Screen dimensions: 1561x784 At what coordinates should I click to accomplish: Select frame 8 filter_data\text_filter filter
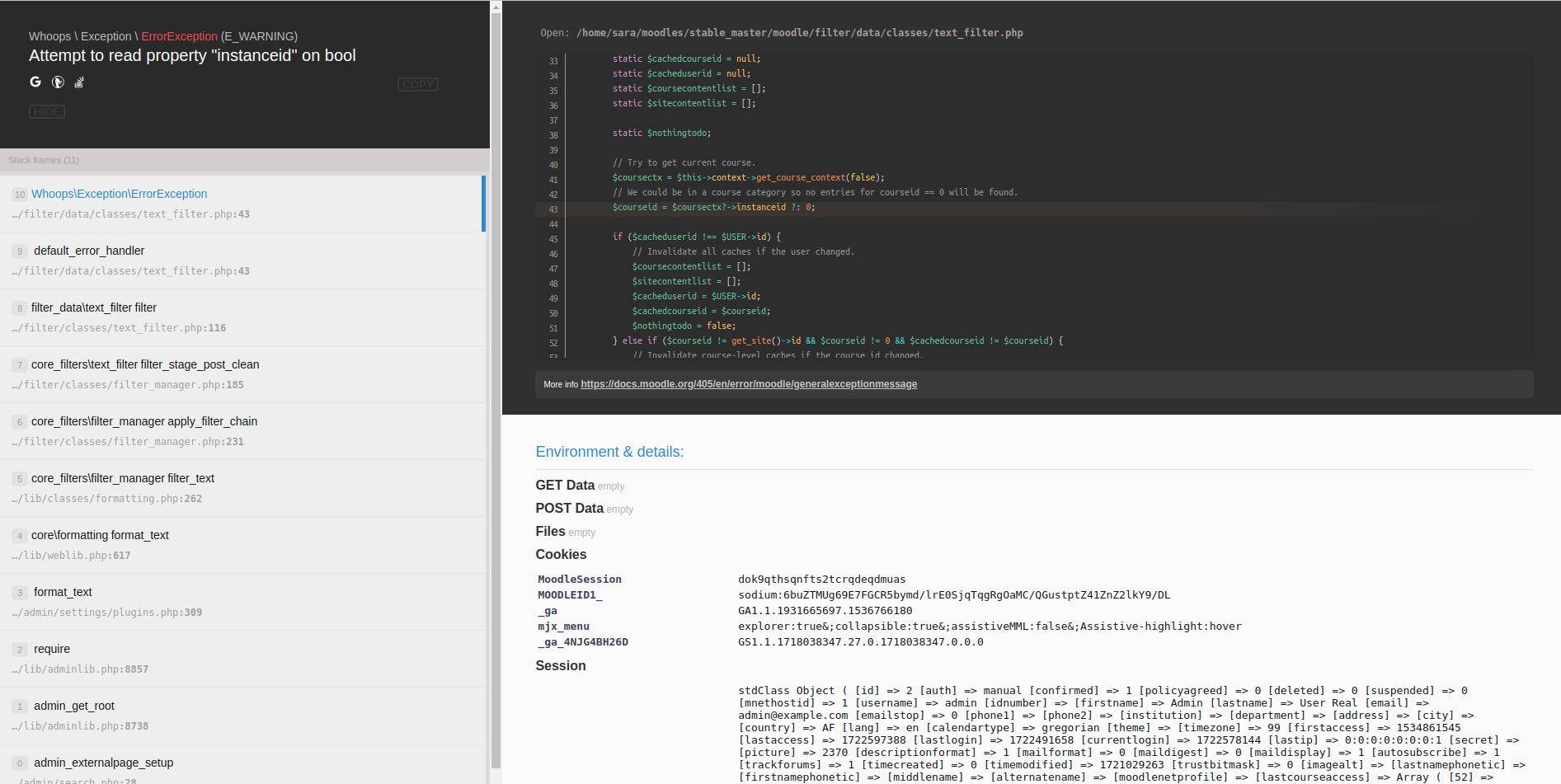(242, 317)
